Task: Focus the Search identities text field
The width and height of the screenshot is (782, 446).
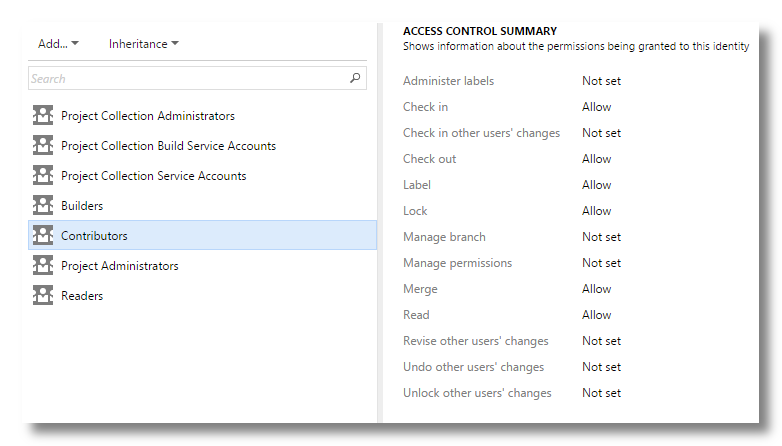Action: 185,78
